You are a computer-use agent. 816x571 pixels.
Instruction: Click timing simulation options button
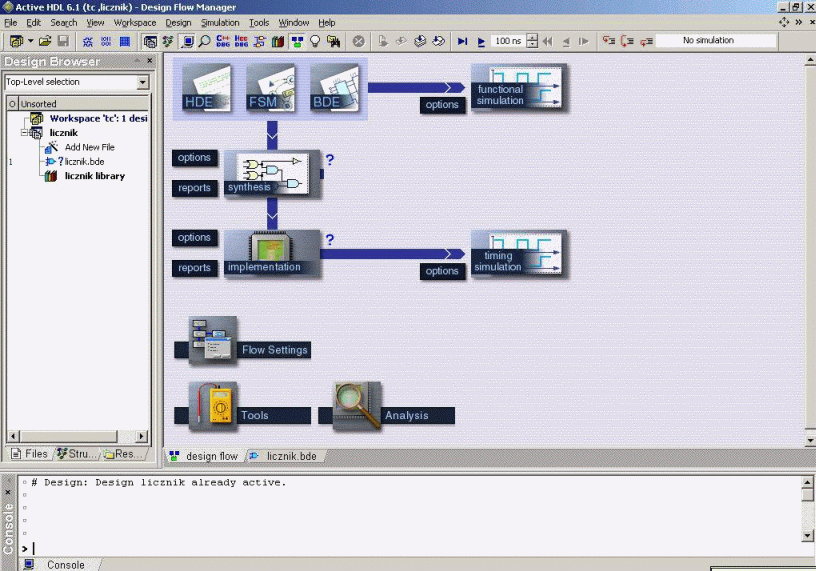pyautogui.click(x=442, y=271)
